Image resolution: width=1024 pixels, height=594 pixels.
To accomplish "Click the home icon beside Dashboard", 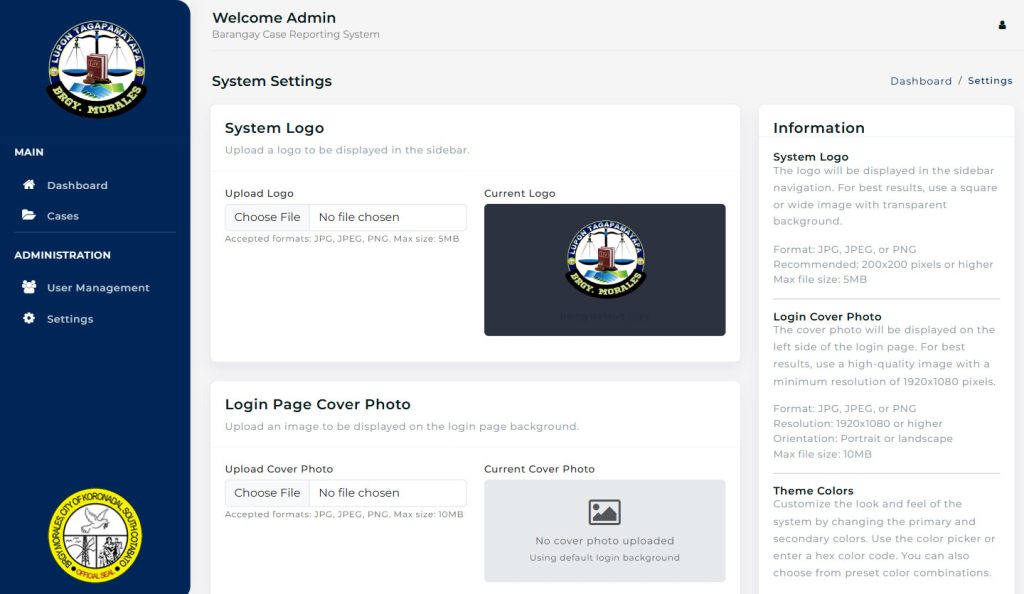I will pyautogui.click(x=29, y=185).
